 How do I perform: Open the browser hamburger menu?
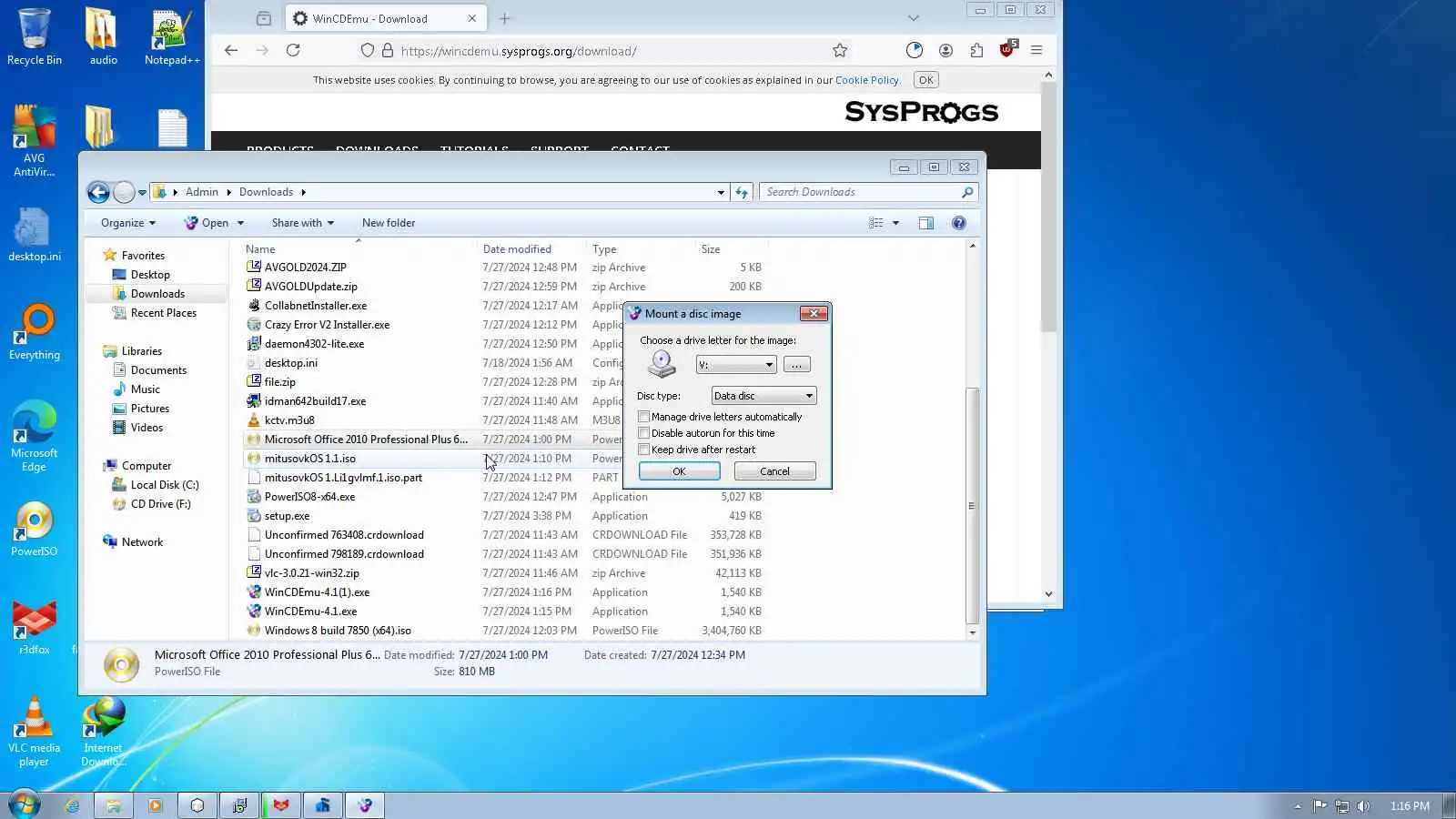[x=1036, y=51]
